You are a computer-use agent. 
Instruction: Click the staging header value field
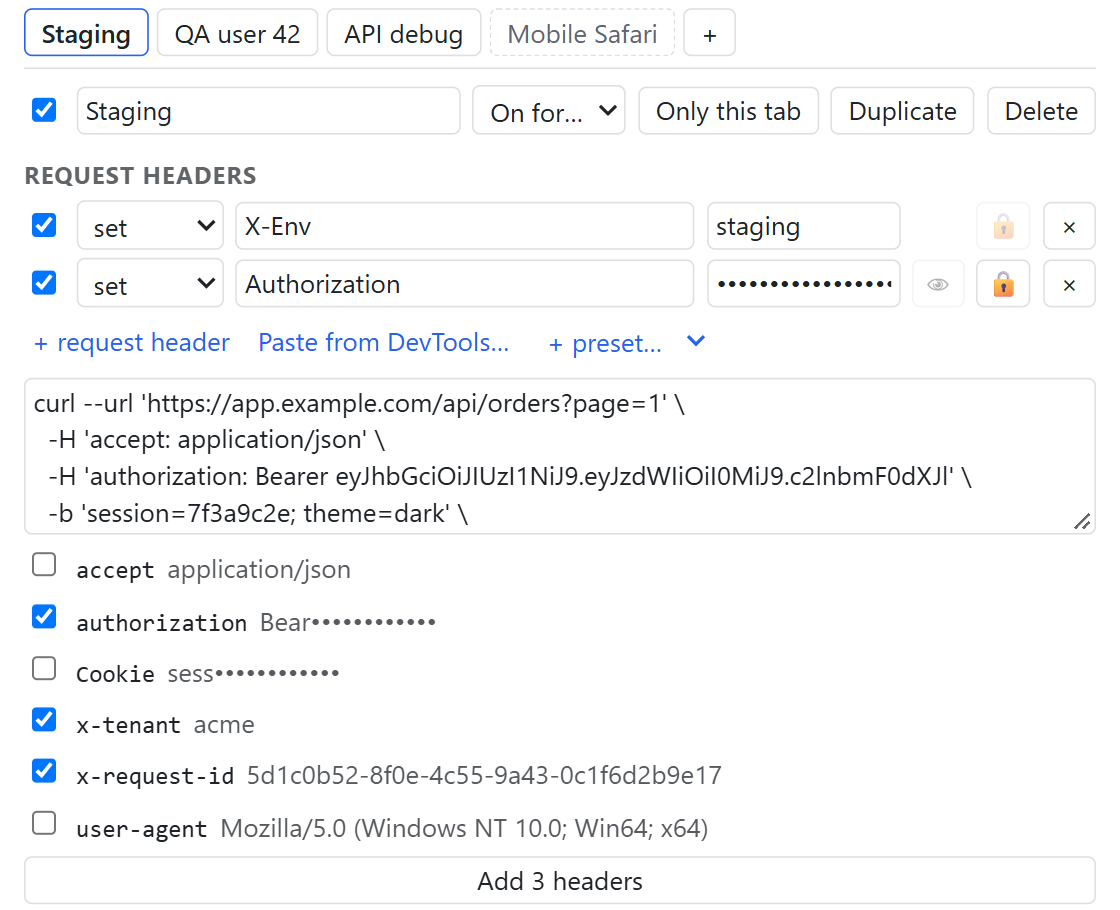804,226
